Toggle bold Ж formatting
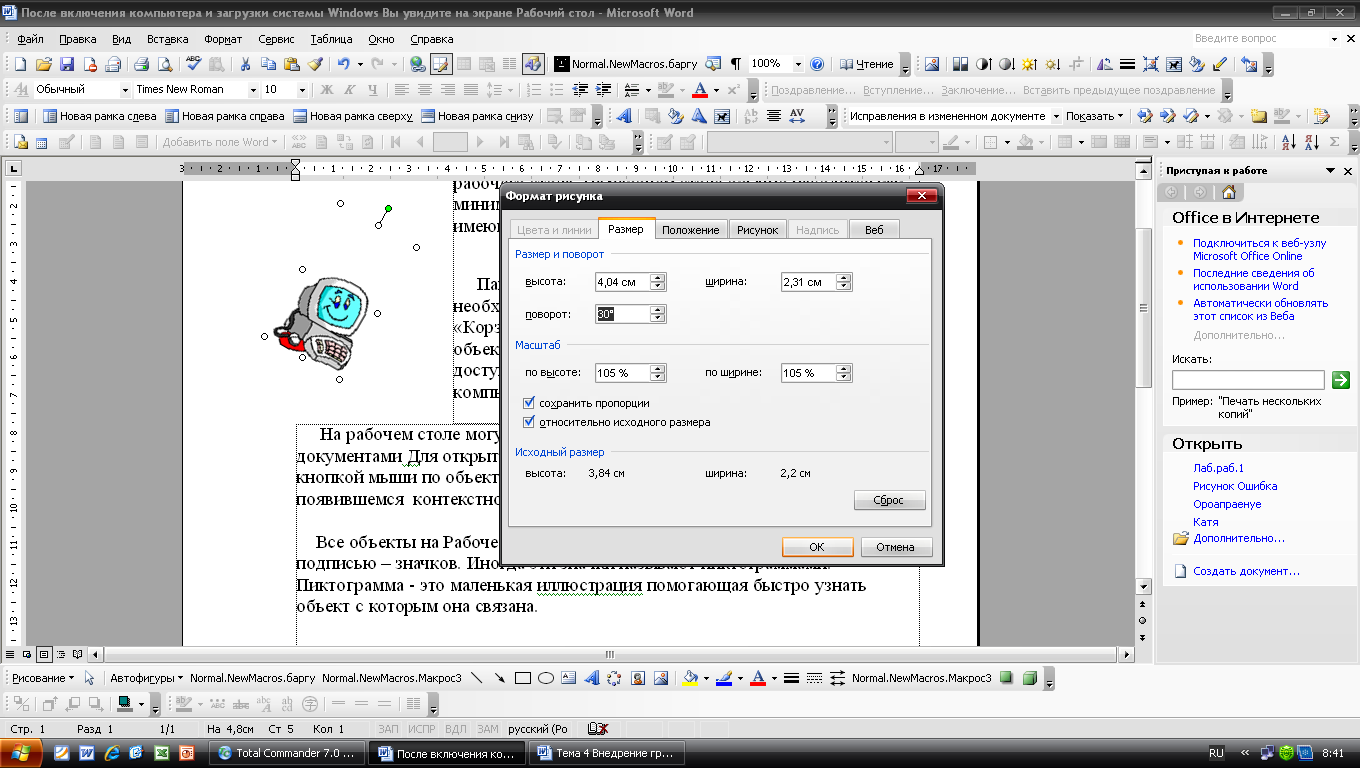The width and height of the screenshot is (1360, 768). tap(326, 90)
